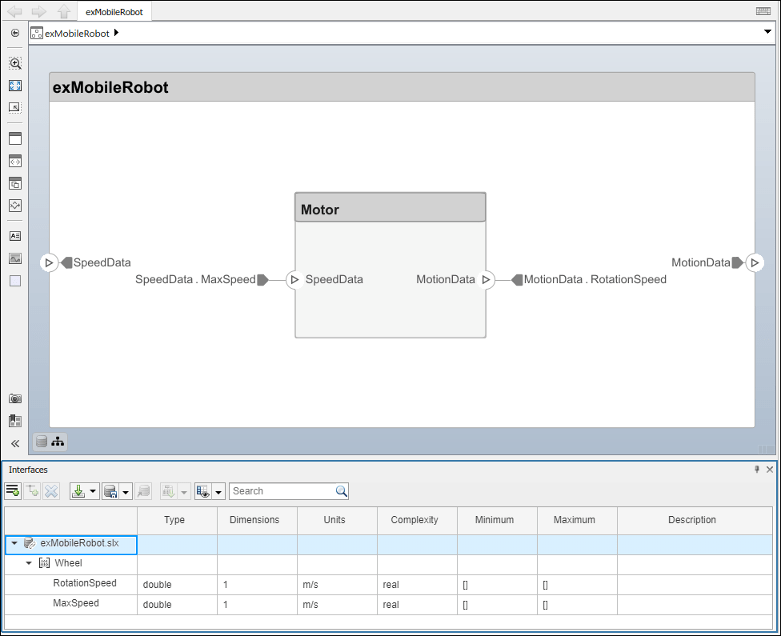Image resolution: width=781 pixels, height=636 pixels.
Task: Select the MotionData . RotationSpeed label
Action: (595, 279)
